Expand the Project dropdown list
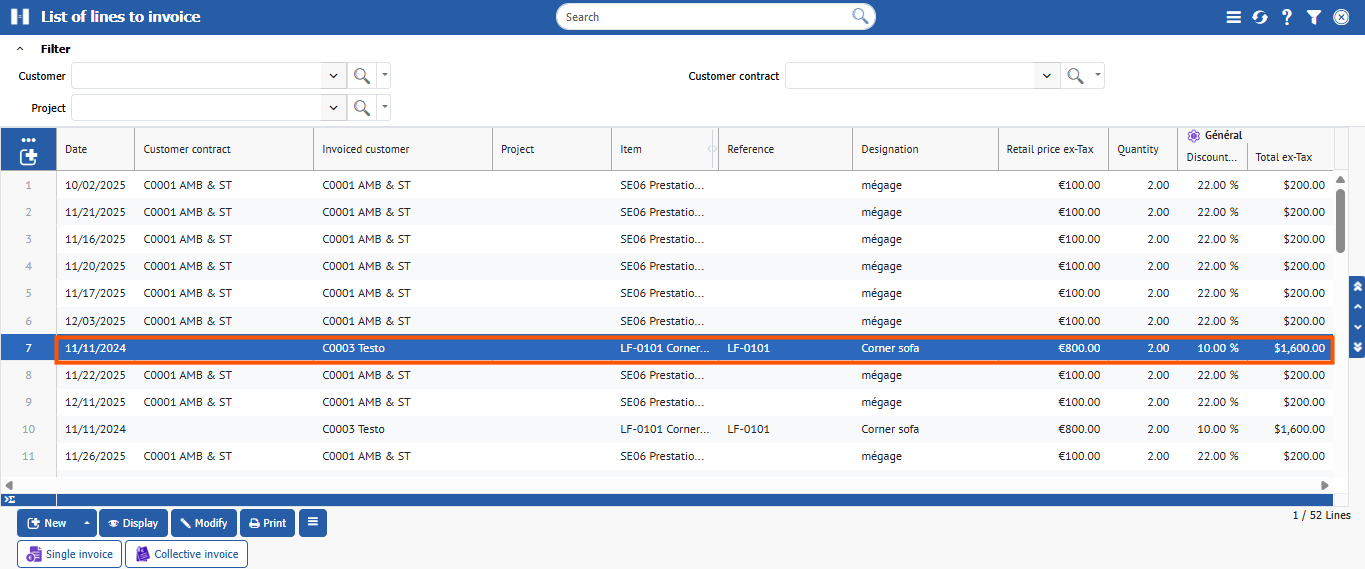 pos(334,108)
